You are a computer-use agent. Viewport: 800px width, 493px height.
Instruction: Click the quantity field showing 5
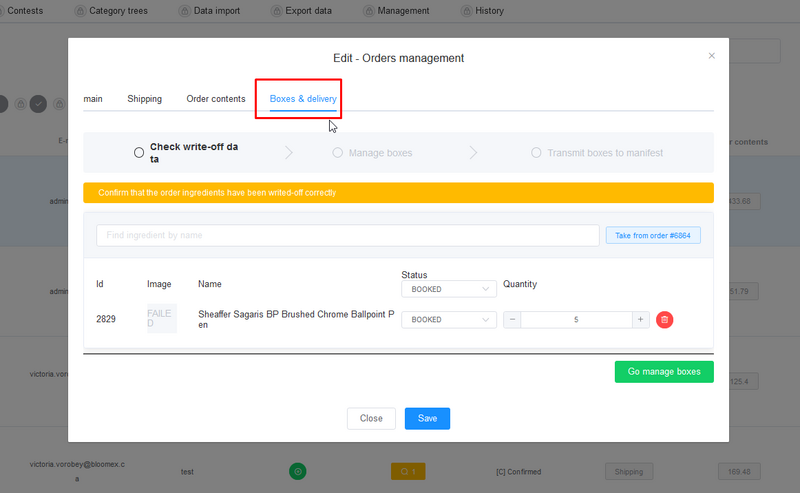tap(577, 319)
